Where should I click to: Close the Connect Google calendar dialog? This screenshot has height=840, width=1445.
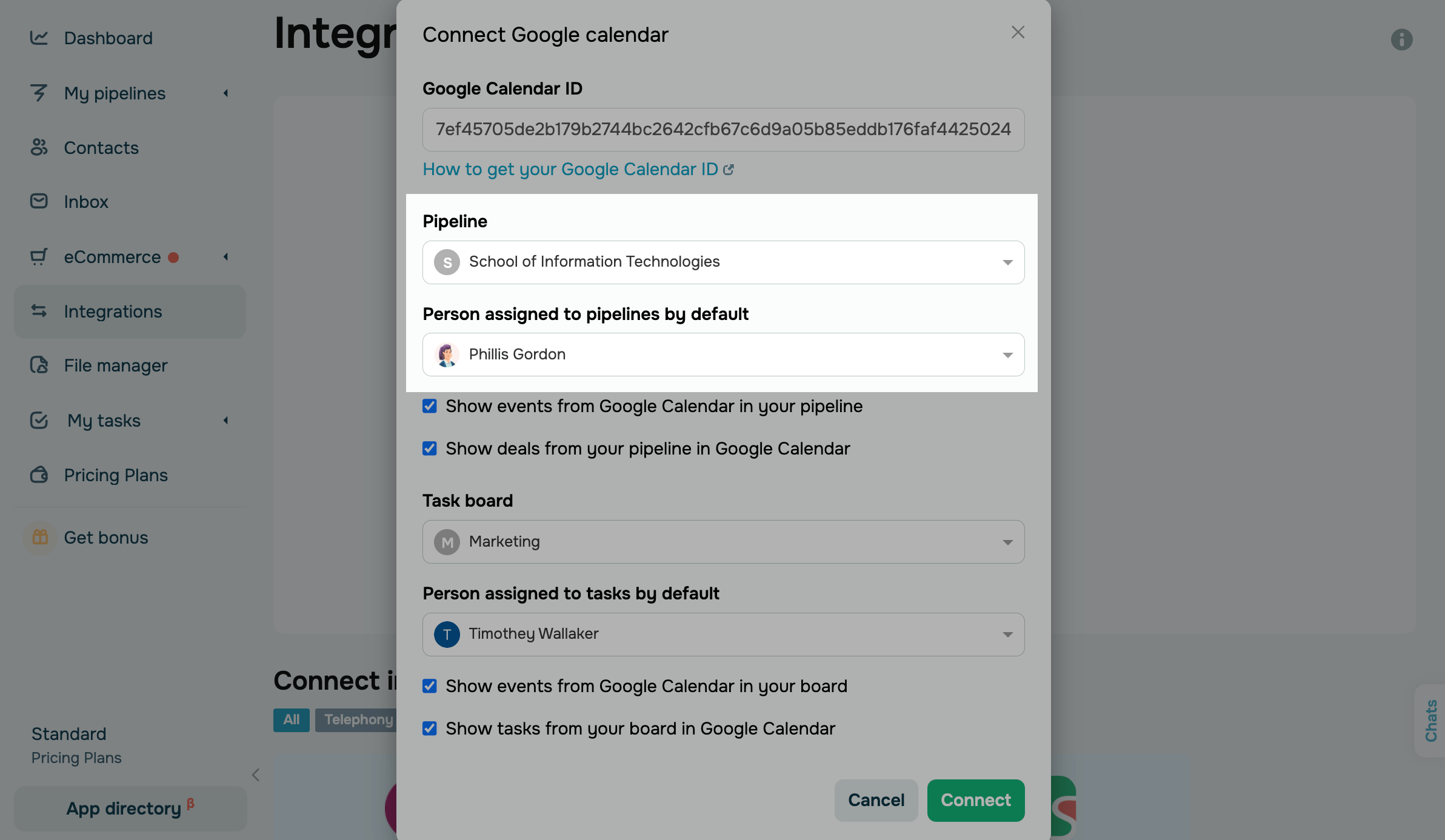pos(1018,33)
